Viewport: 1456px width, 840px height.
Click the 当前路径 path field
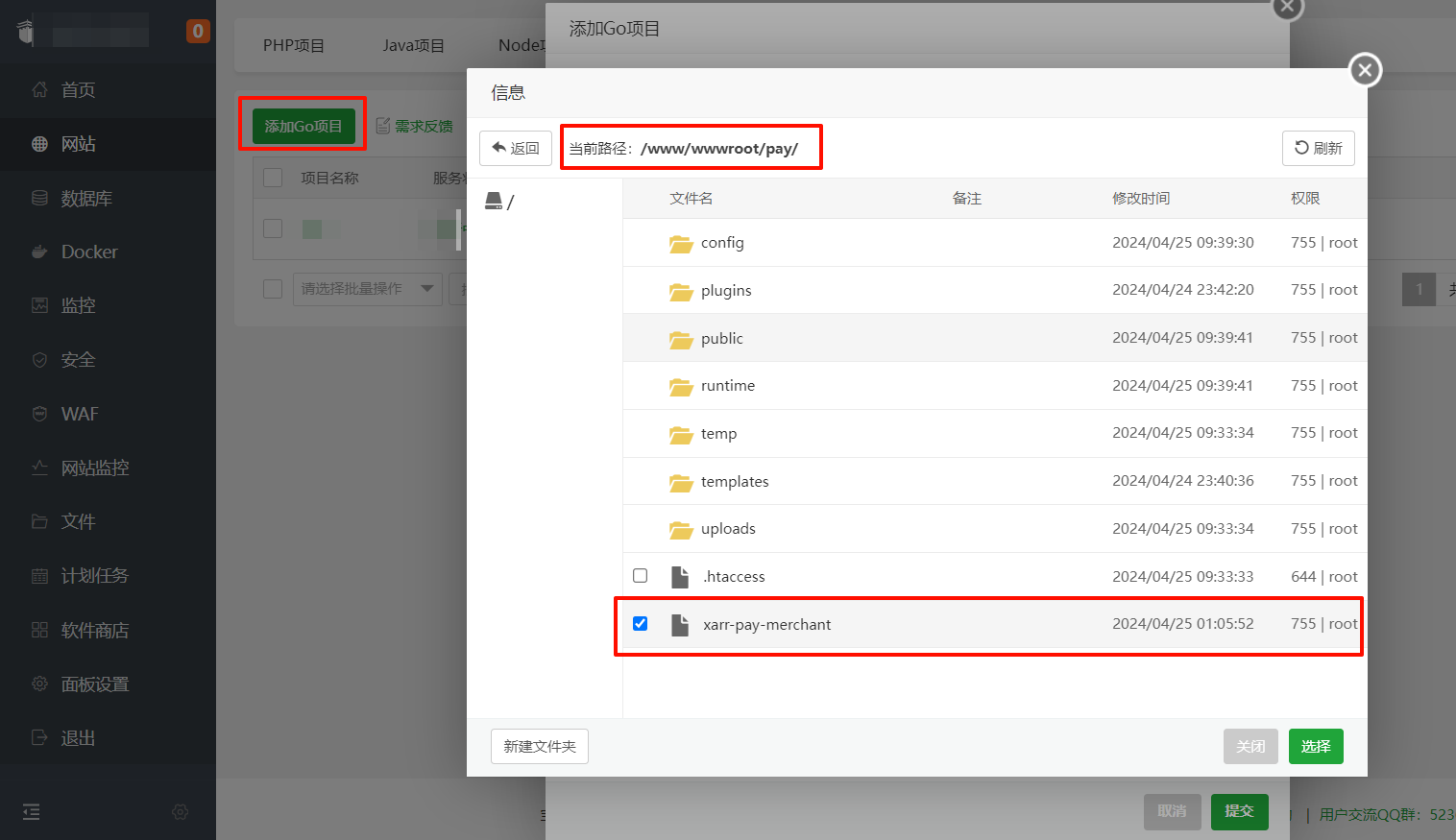[x=691, y=147]
